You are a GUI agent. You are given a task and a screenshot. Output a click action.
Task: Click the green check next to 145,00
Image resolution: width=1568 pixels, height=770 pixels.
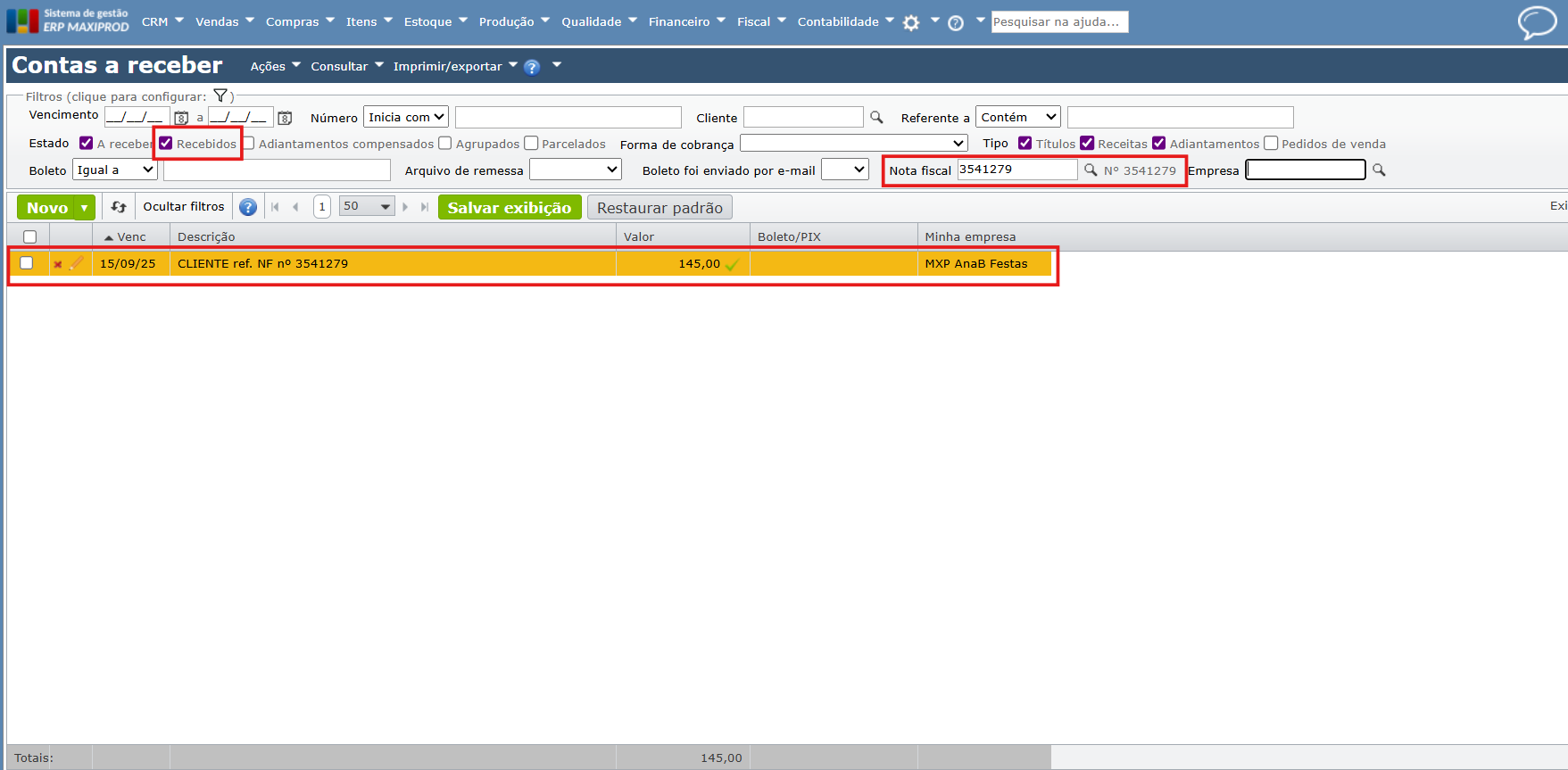pyautogui.click(x=733, y=264)
